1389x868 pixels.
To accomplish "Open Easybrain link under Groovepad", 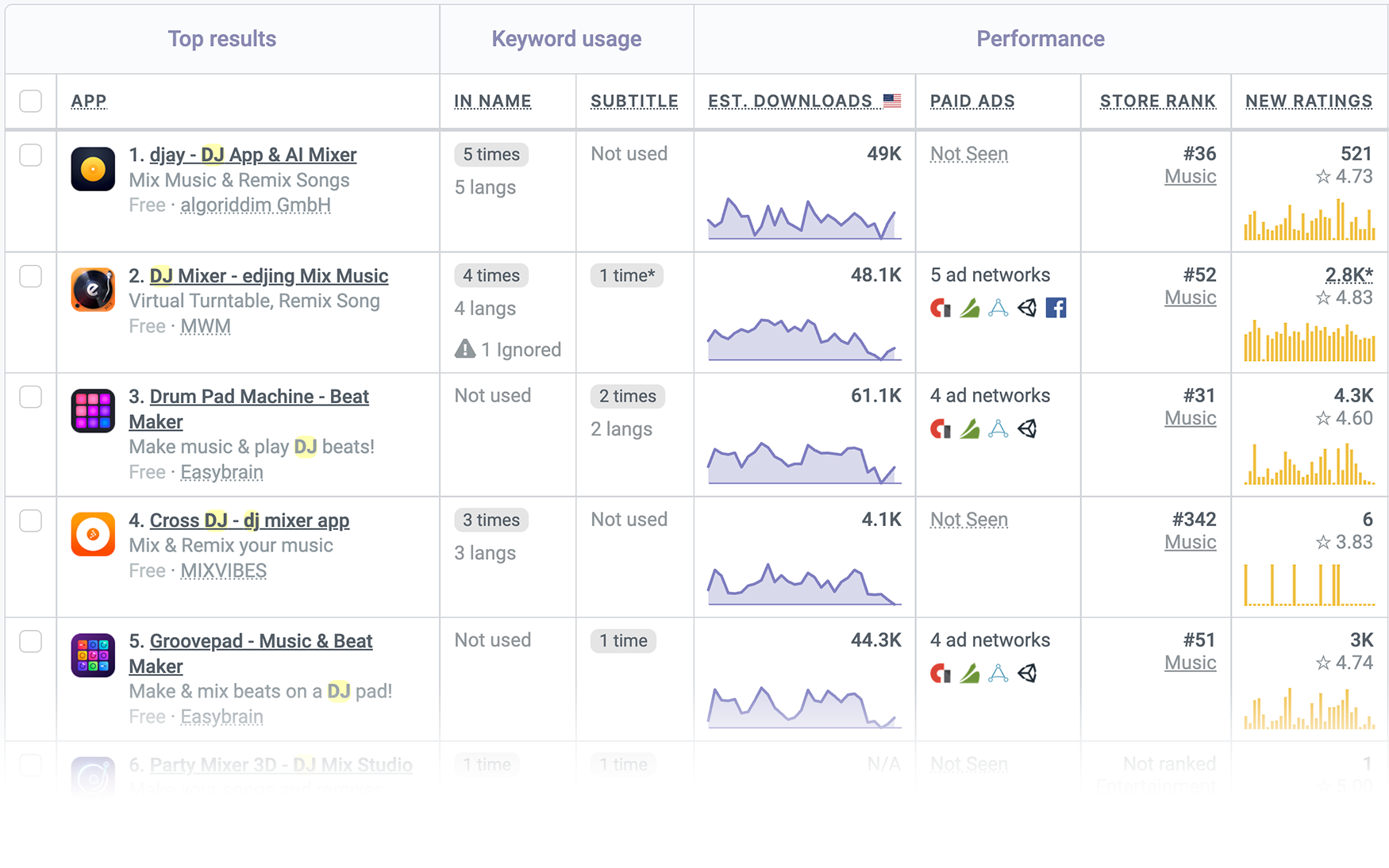I will (221, 717).
